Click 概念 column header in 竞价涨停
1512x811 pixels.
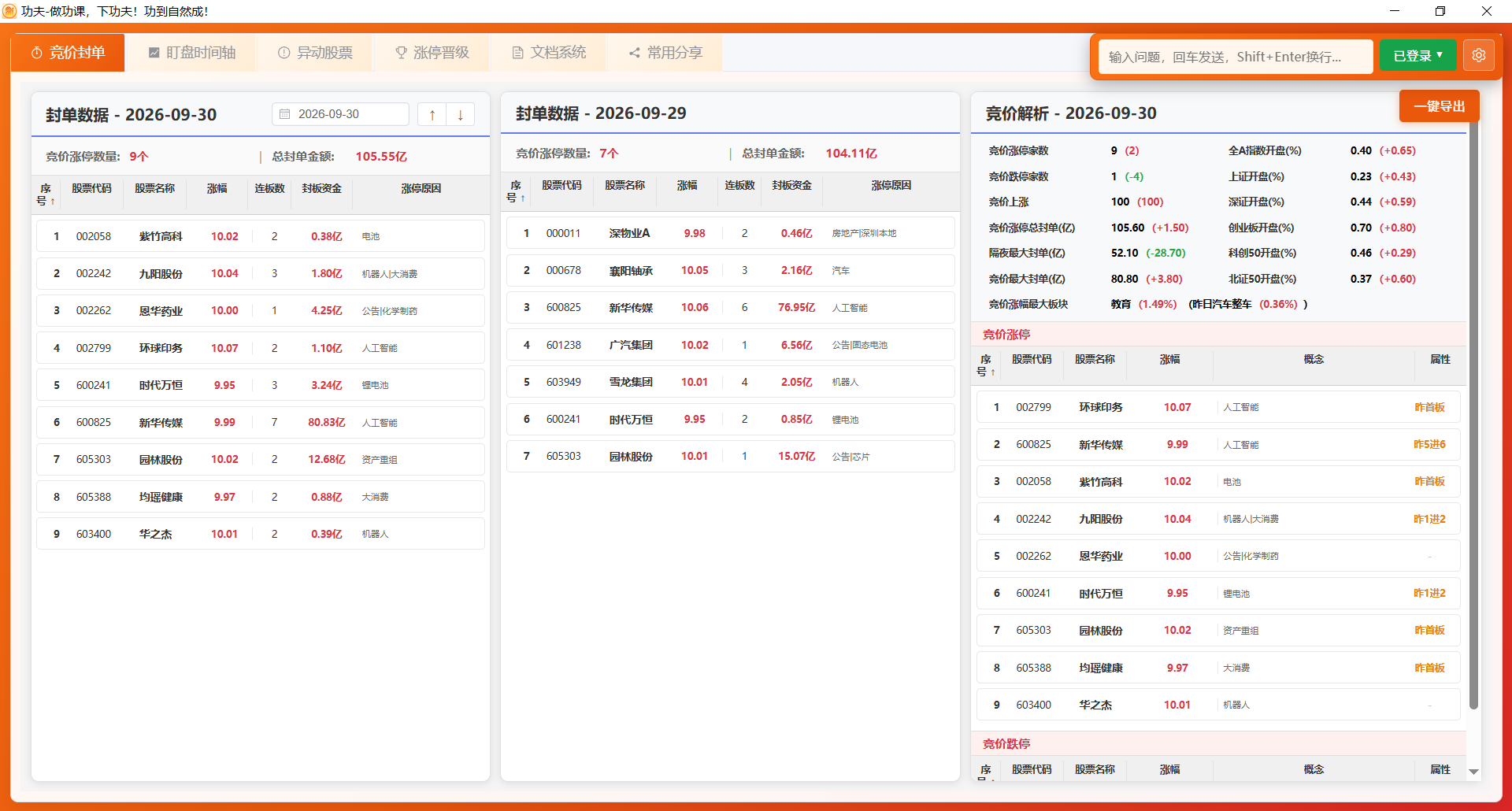coord(1314,359)
